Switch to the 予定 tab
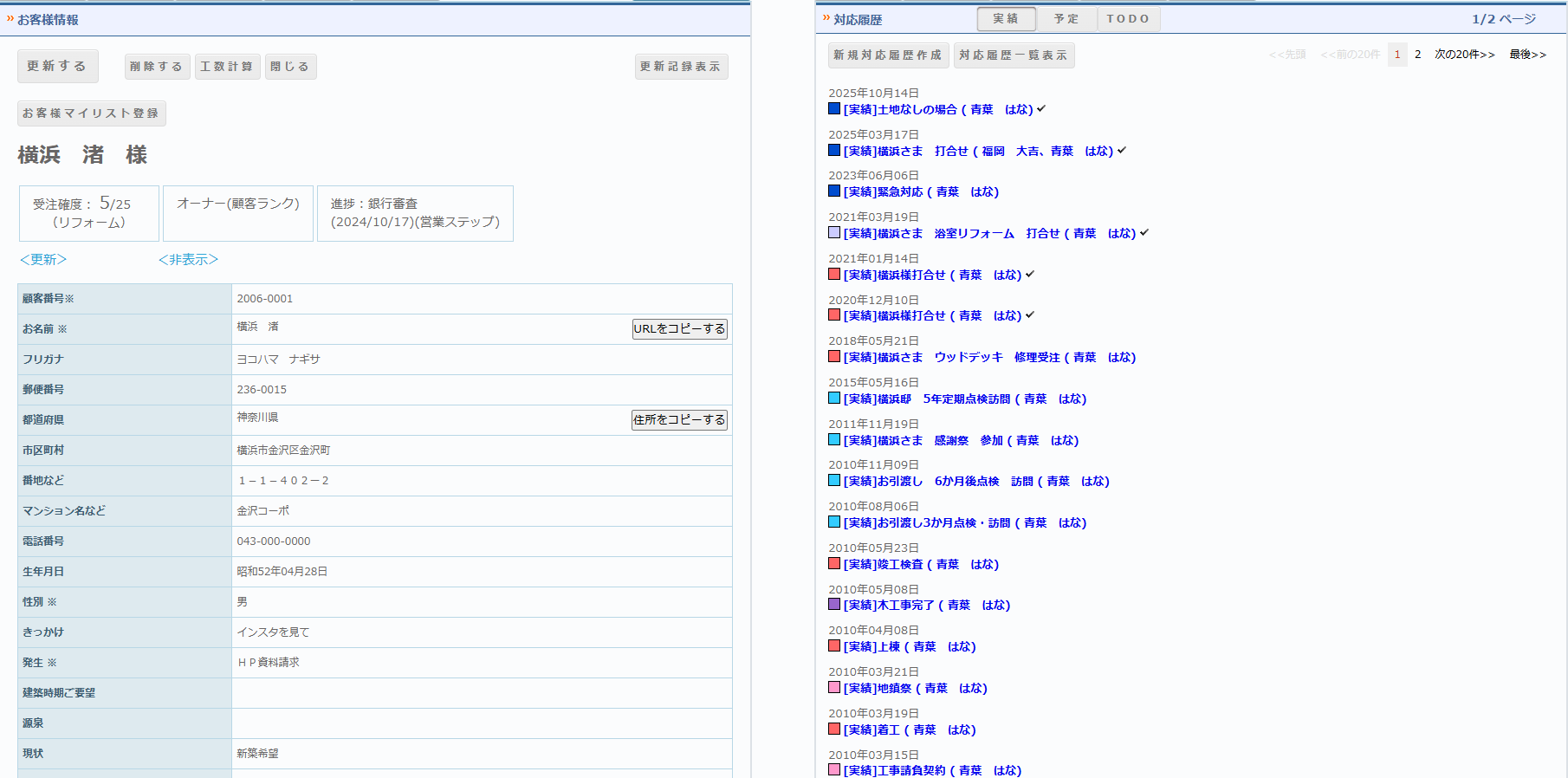 [x=1066, y=19]
